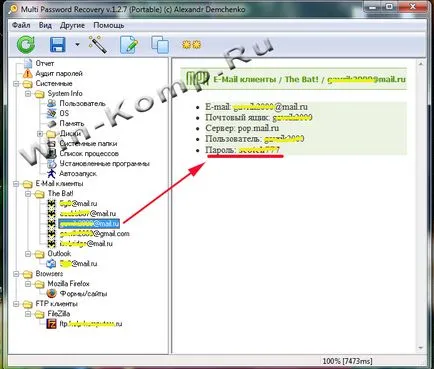The width and height of the screenshot is (434, 369).
Task: Select Формы/сайты under Mozilla Firefox
Action: click(83, 294)
